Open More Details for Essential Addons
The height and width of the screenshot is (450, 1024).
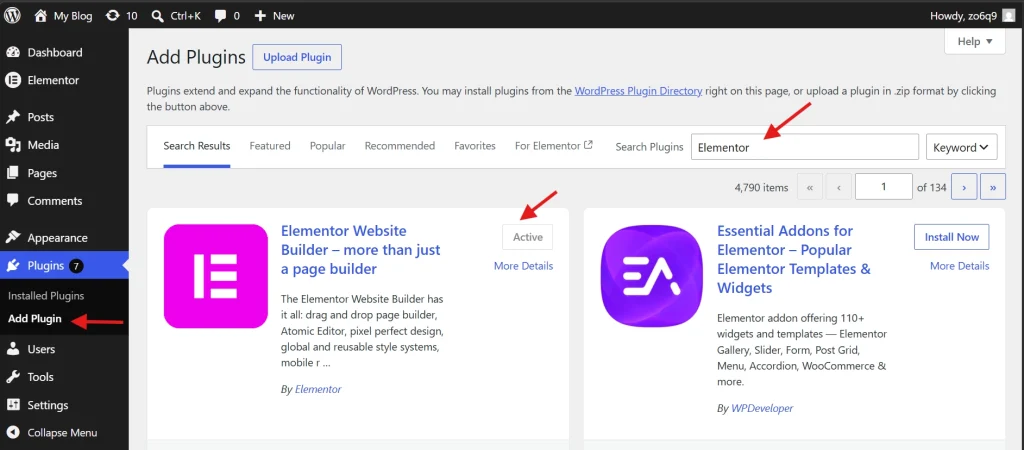959,266
